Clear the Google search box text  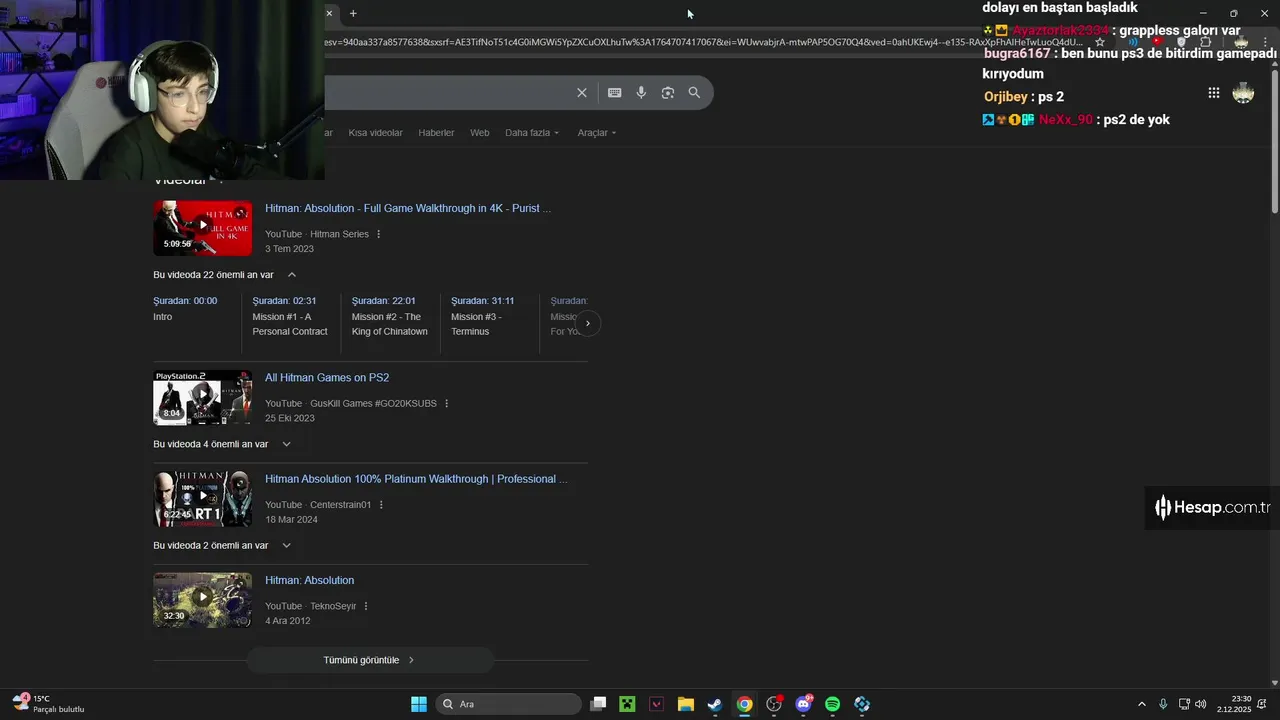click(x=582, y=93)
